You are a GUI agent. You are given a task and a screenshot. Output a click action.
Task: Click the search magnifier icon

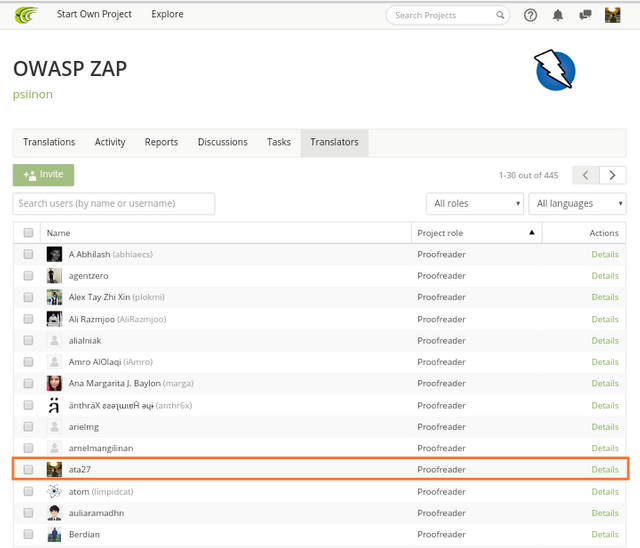[500, 15]
